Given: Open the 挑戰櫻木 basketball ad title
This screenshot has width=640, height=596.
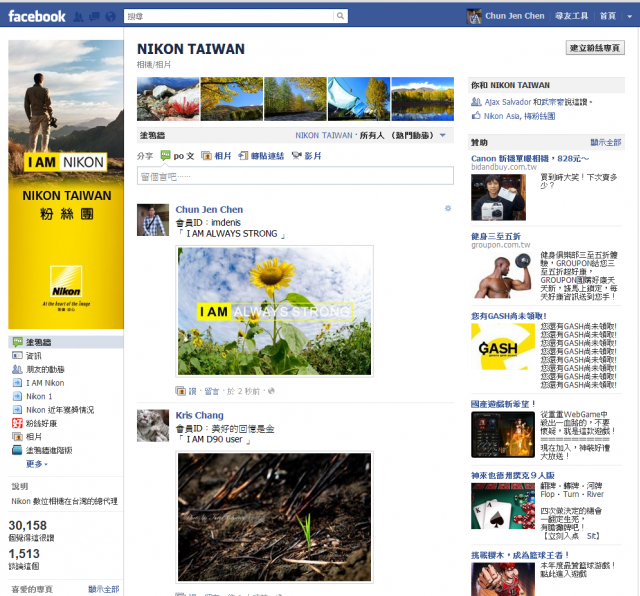Looking at the screenshot, I should tap(520, 555).
